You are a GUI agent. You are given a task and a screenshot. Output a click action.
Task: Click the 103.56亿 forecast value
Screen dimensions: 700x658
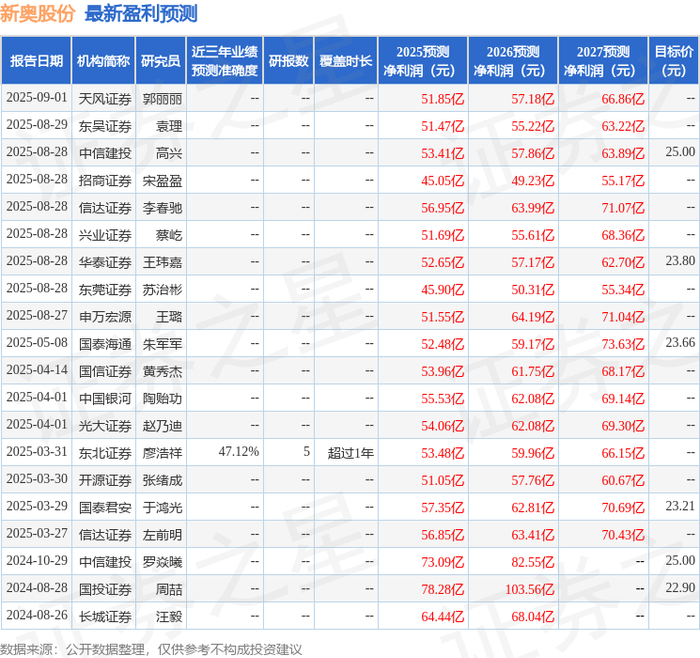529,589
